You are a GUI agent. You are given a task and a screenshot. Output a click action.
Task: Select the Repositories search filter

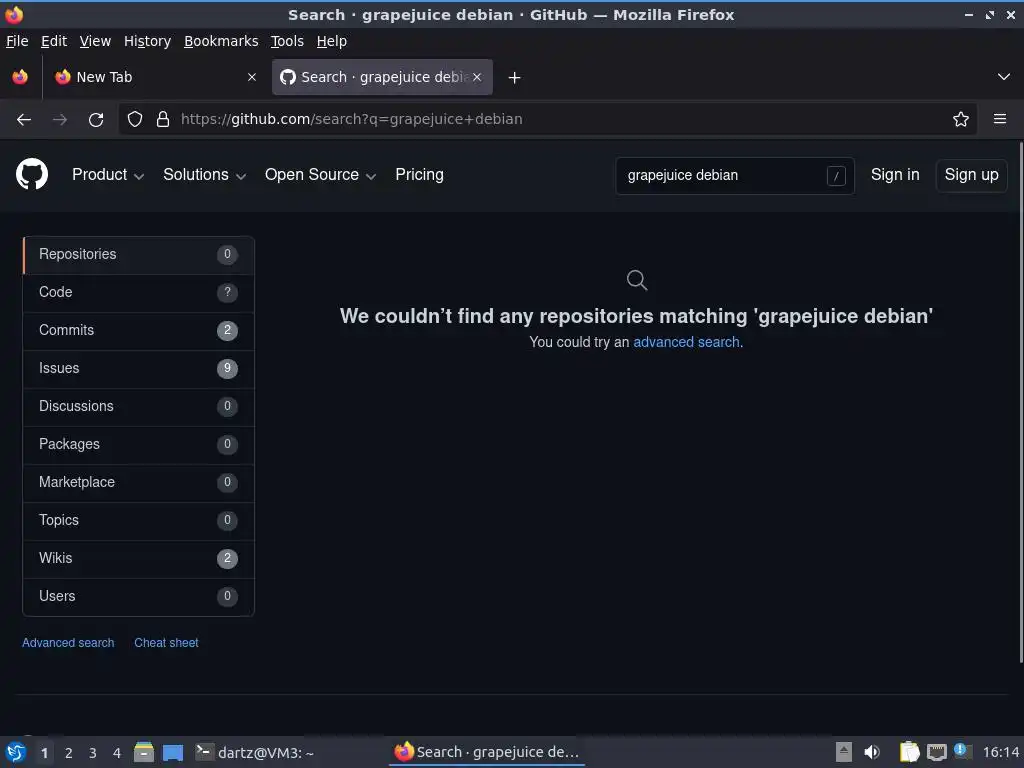[x=138, y=255]
